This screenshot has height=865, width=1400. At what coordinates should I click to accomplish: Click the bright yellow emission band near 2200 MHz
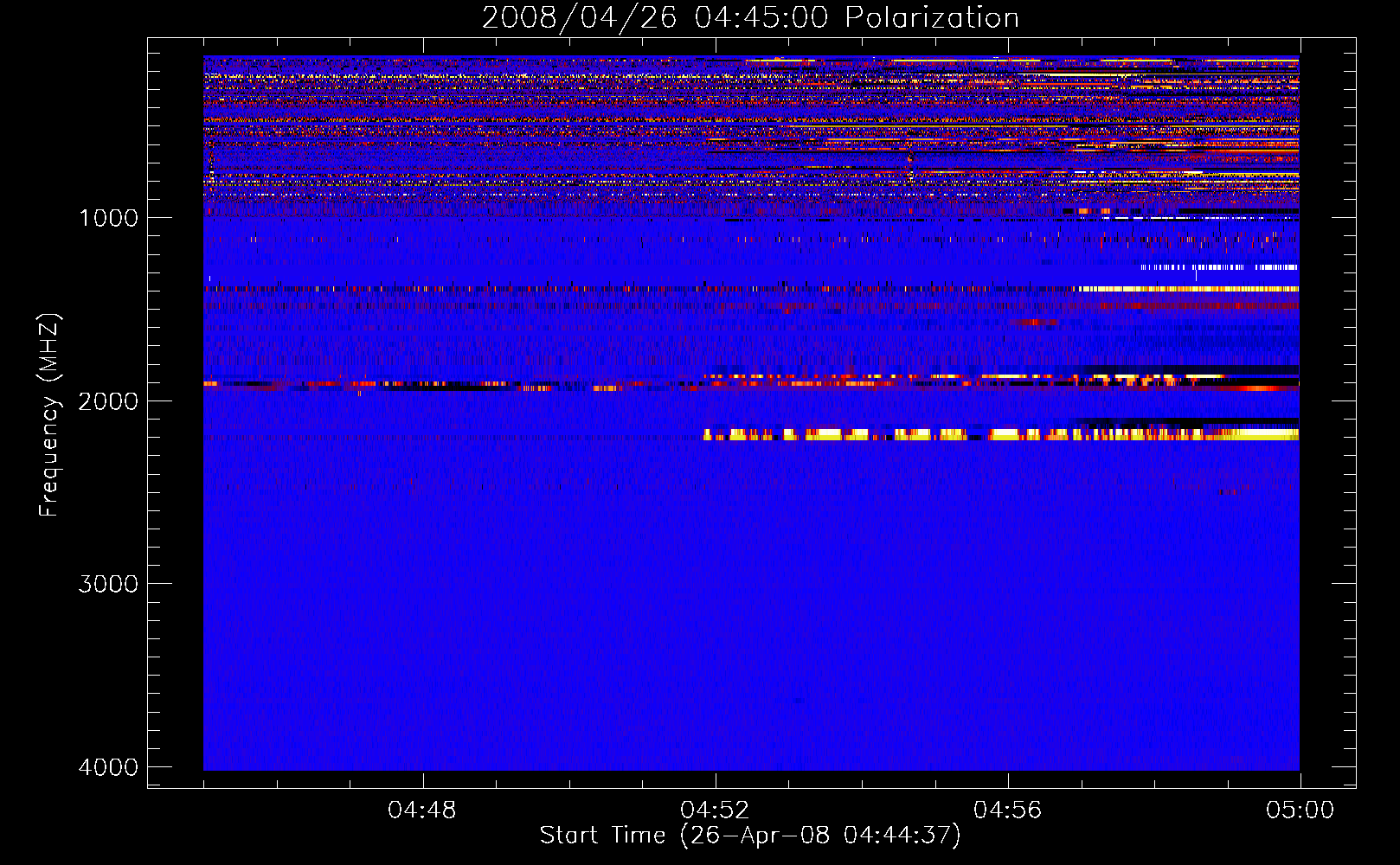pos(1001,434)
